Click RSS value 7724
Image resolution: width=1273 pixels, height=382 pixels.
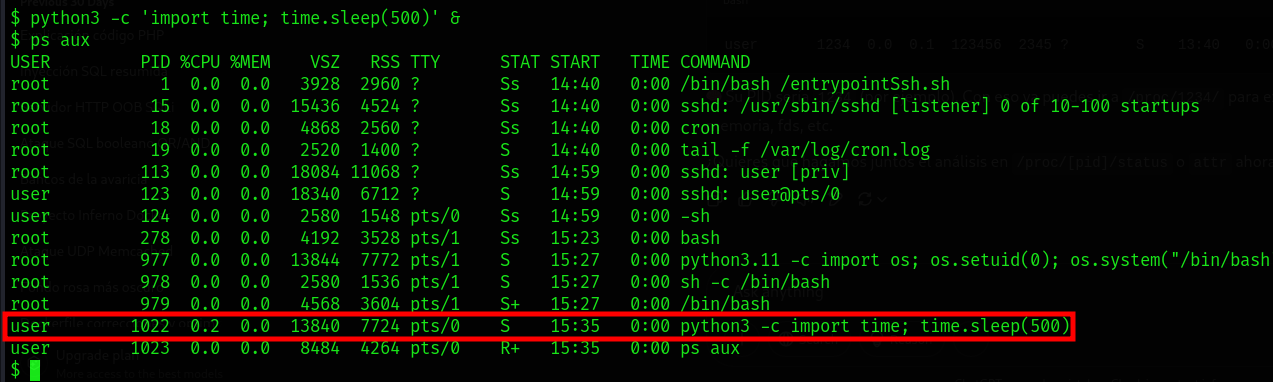click(x=380, y=326)
